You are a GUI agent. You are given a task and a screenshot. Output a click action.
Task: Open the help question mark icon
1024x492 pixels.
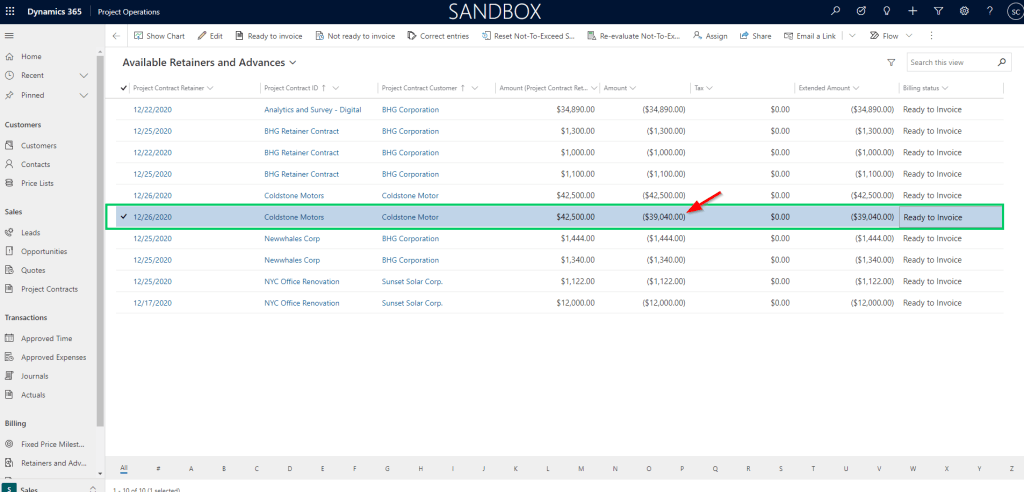pyautogui.click(x=988, y=11)
